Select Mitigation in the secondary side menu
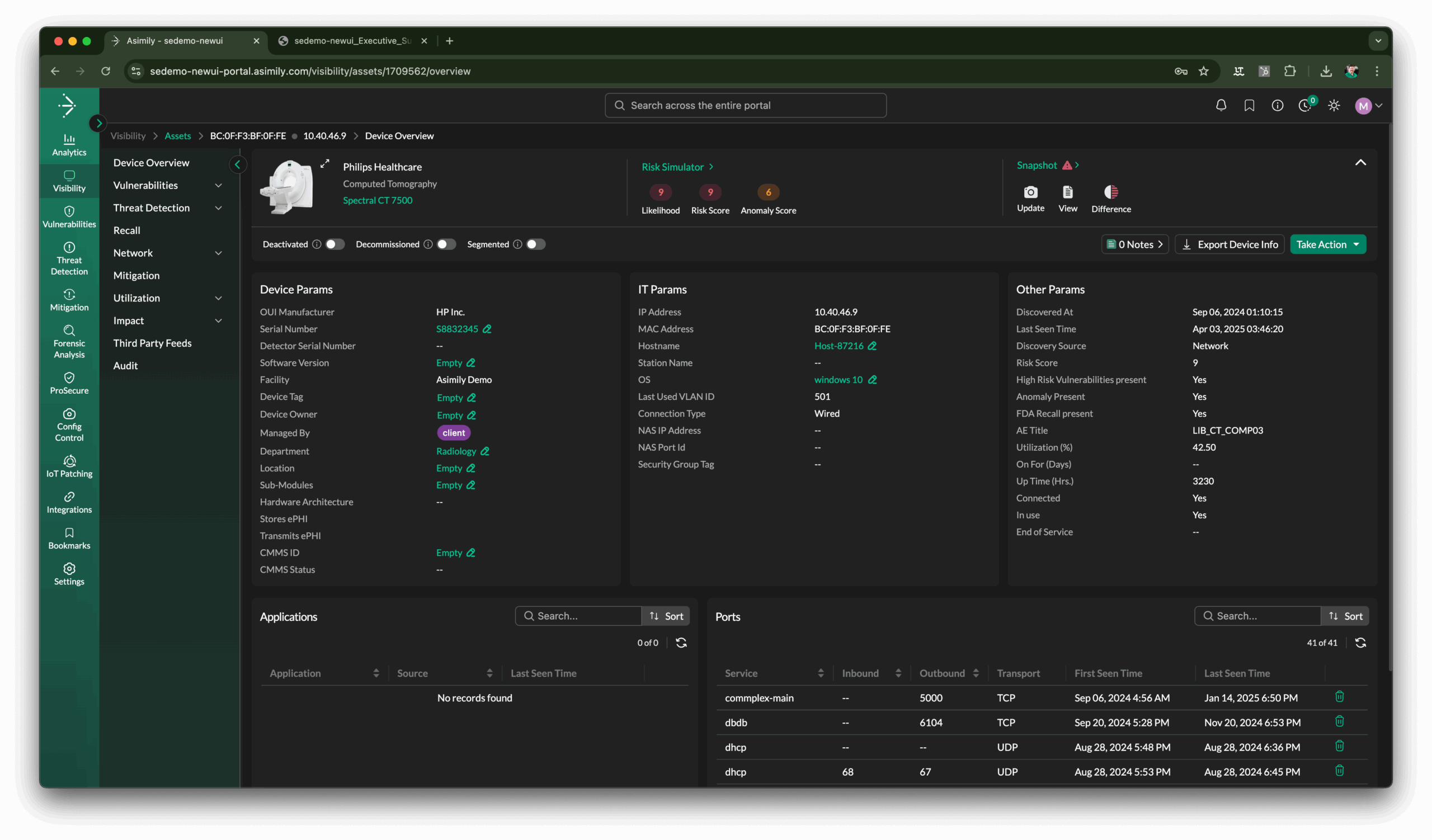Image resolution: width=1432 pixels, height=840 pixels. pos(136,276)
